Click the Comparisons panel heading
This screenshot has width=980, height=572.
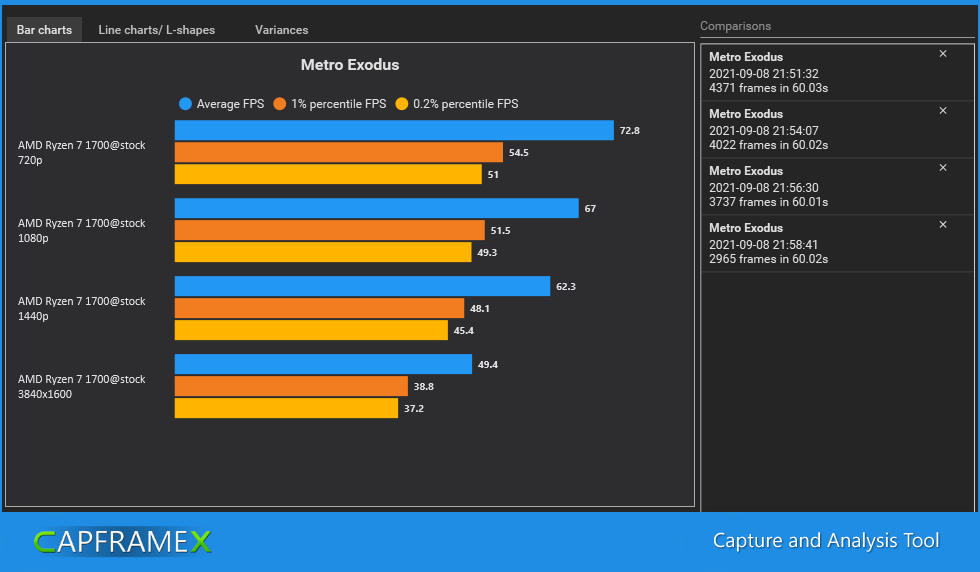(x=735, y=26)
